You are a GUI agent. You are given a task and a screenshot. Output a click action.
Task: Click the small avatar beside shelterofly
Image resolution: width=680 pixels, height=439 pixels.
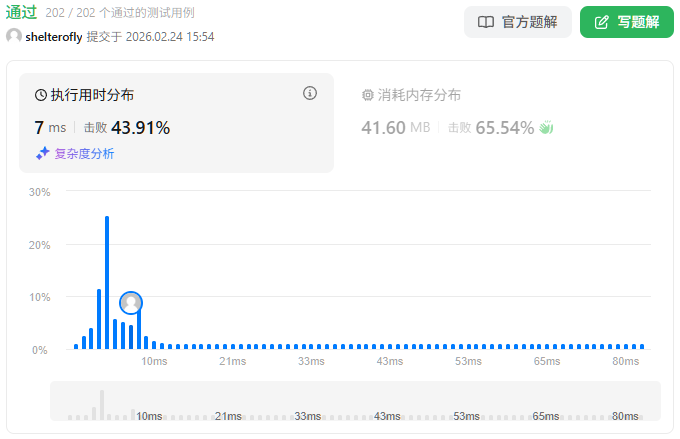pos(14,36)
